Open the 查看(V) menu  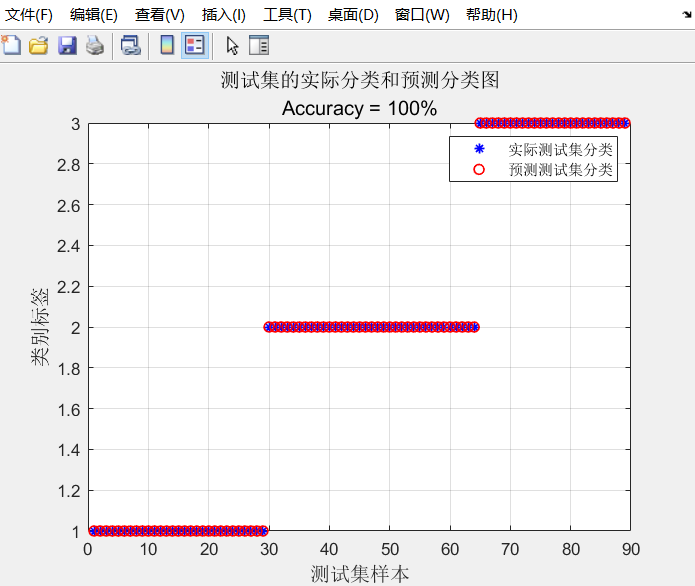click(x=160, y=15)
